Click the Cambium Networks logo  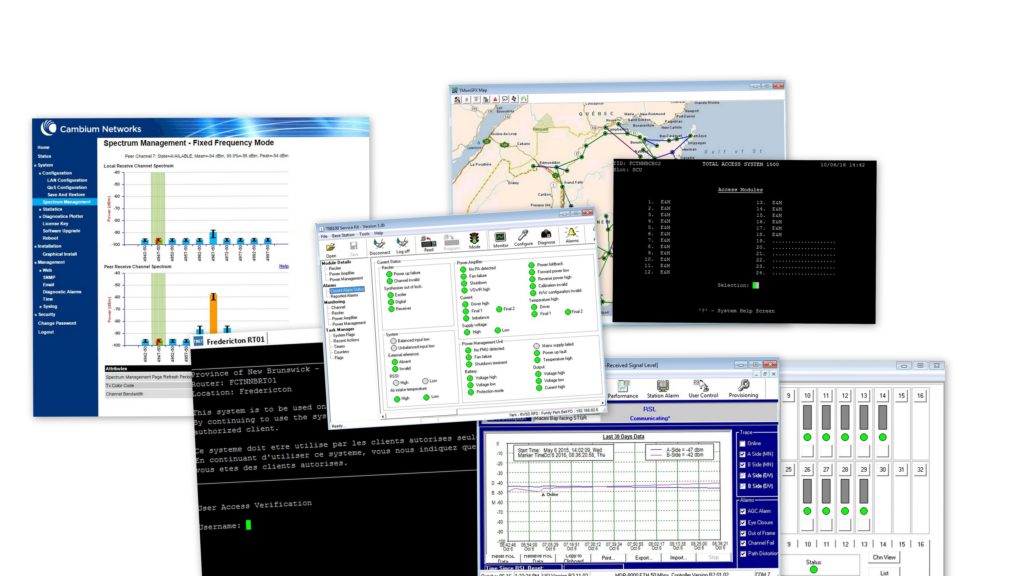click(x=91, y=129)
